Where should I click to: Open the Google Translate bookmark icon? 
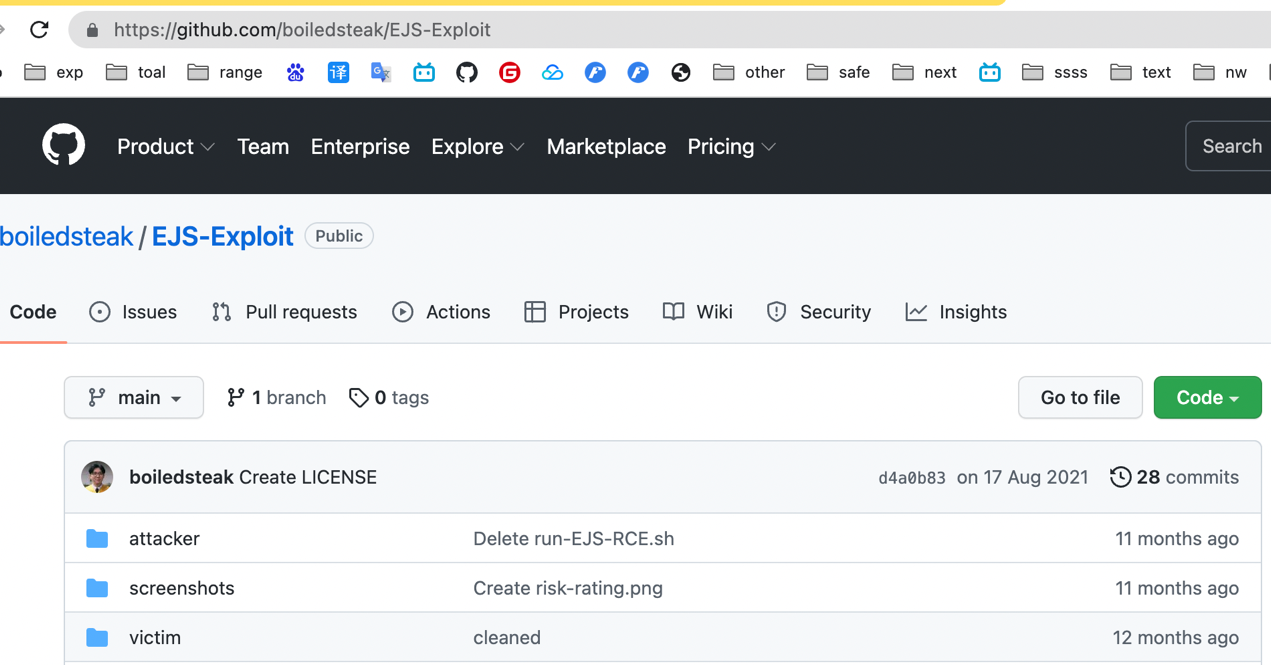[x=381, y=72]
